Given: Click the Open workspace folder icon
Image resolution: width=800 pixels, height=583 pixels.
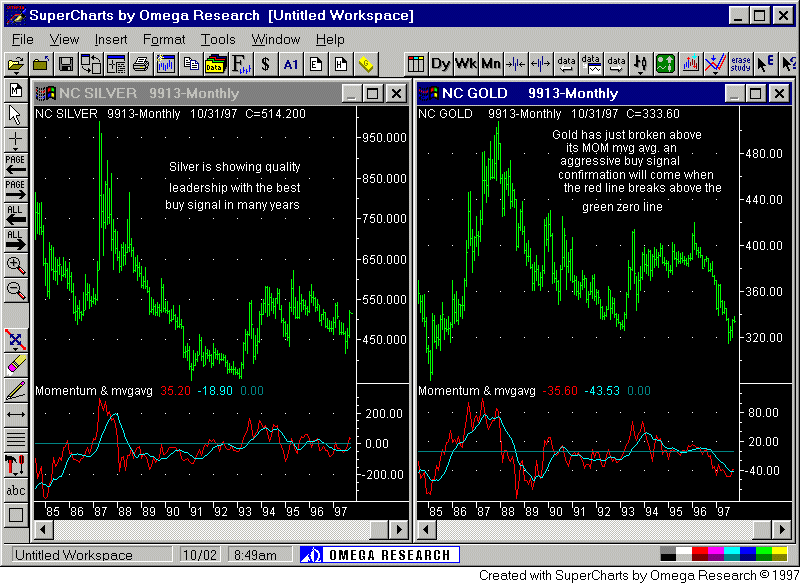Looking at the screenshot, I should coord(16,64).
